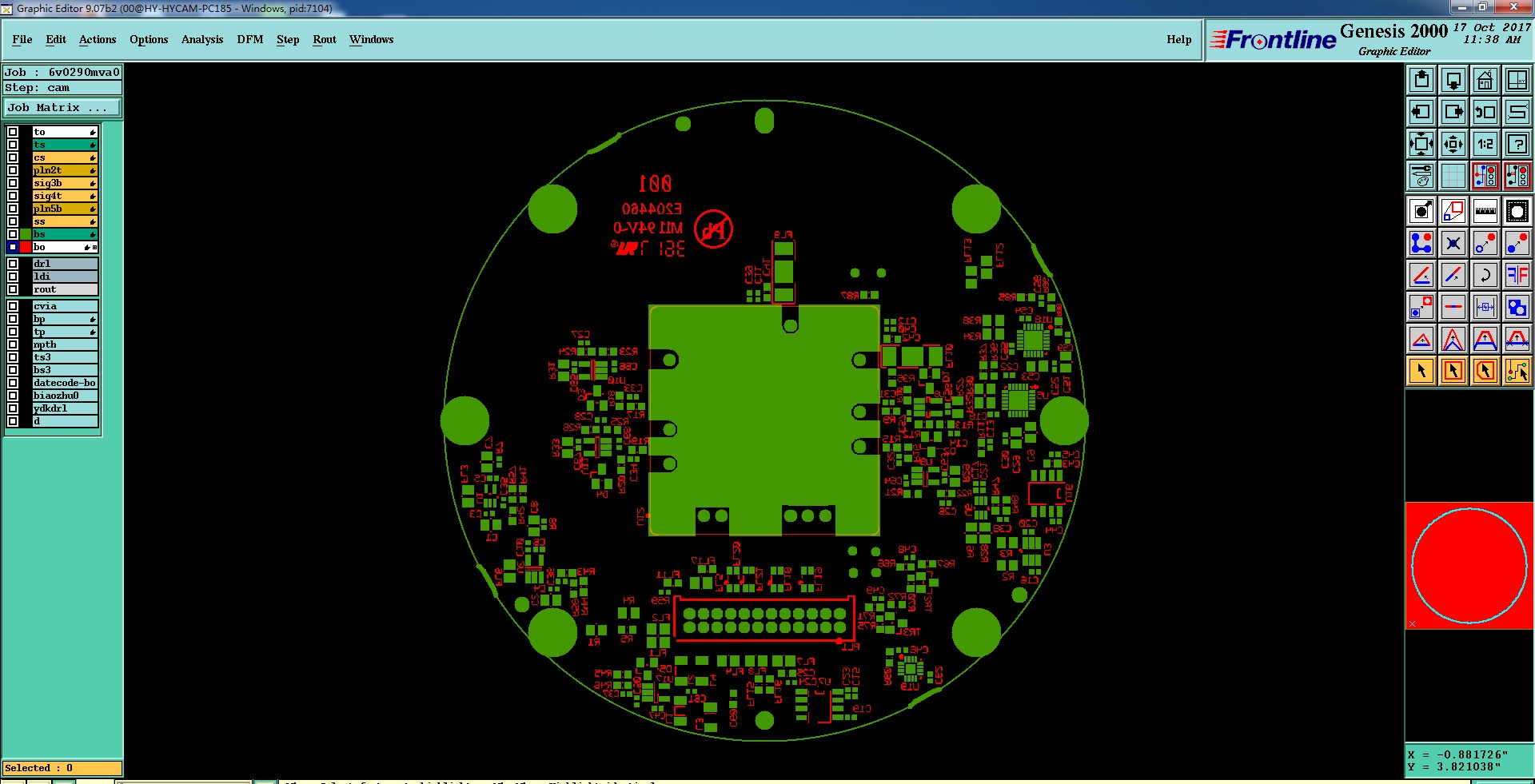Select the 'pln5b' layer name
Image resolution: width=1535 pixels, height=784 pixels.
(x=65, y=209)
